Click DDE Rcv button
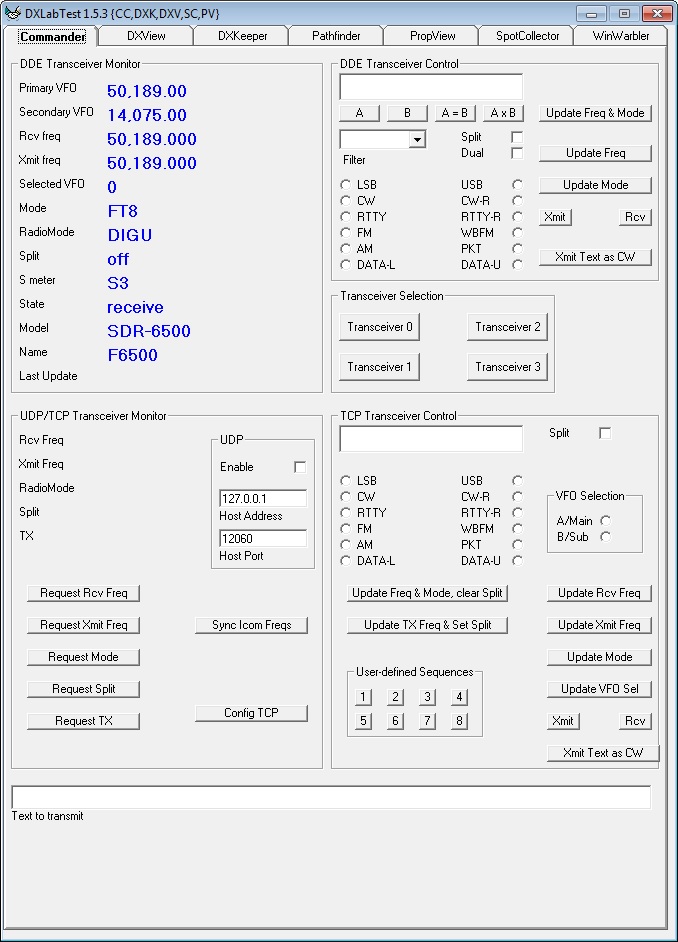Image resolution: width=678 pixels, height=942 pixels. tap(635, 217)
